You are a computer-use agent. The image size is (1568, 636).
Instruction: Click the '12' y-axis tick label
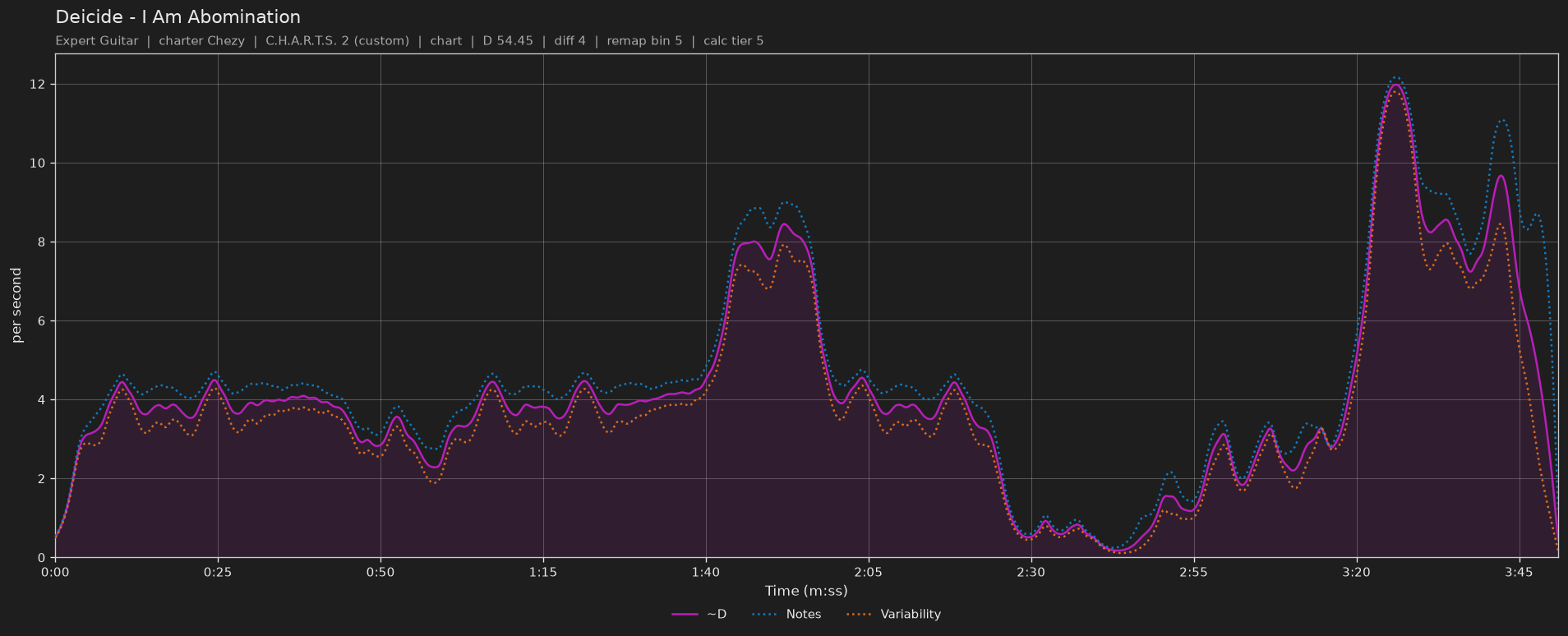[x=39, y=85]
